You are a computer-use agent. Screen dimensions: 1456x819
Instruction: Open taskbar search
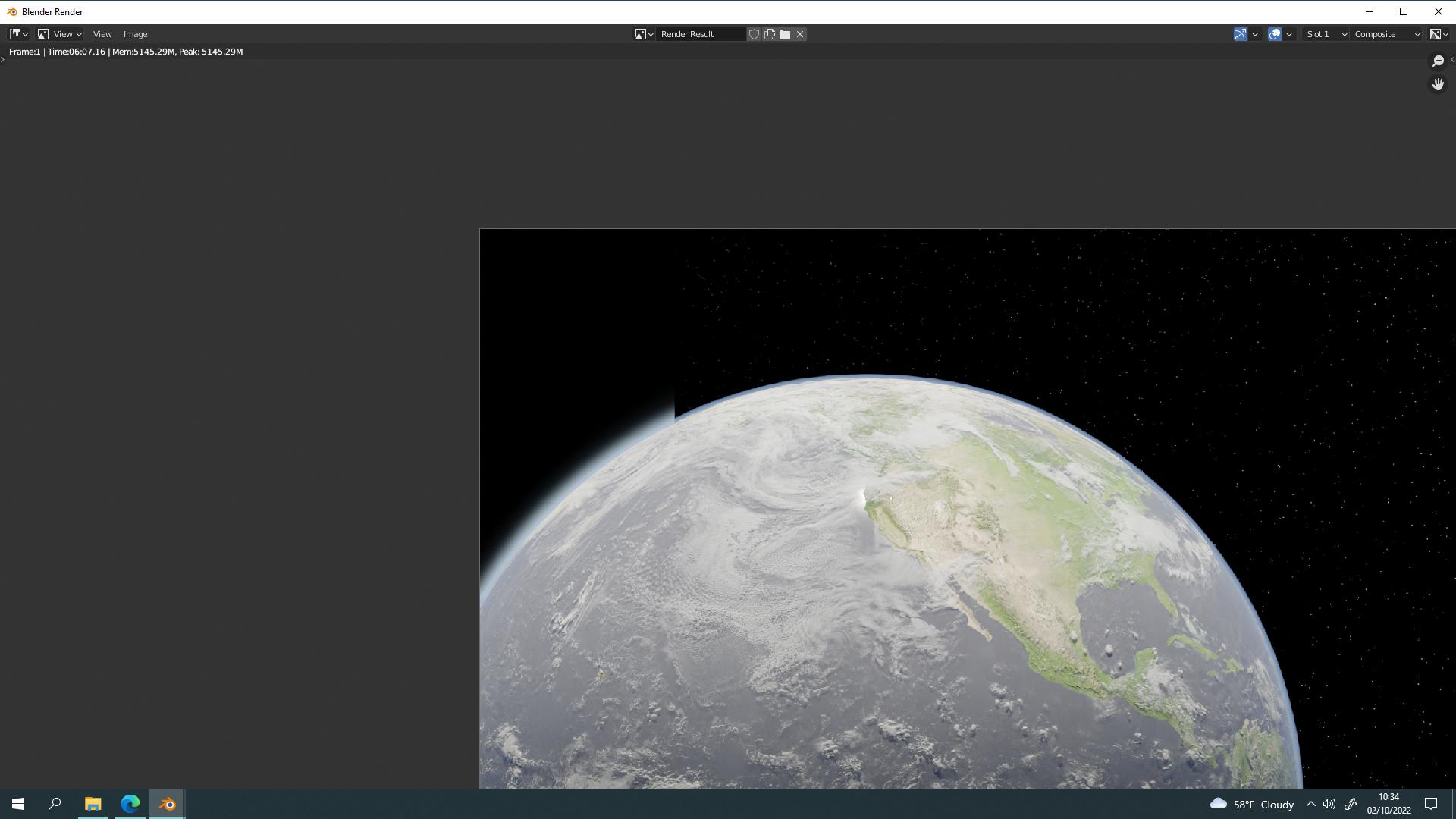[x=55, y=804]
